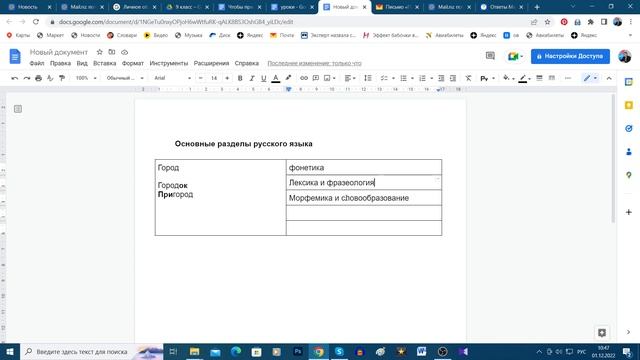Screen dimensions: 640x360
Task: Open the Вставка menu
Action: (104, 63)
